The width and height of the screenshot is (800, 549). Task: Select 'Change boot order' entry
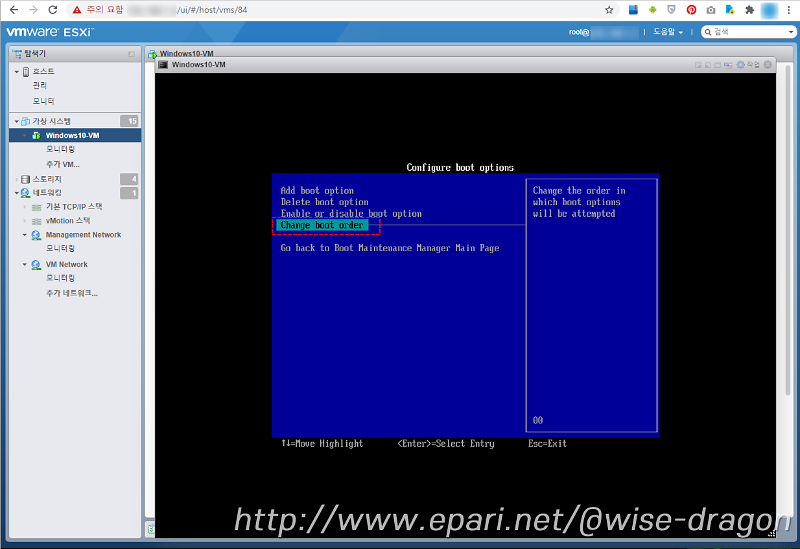(x=321, y=225)
